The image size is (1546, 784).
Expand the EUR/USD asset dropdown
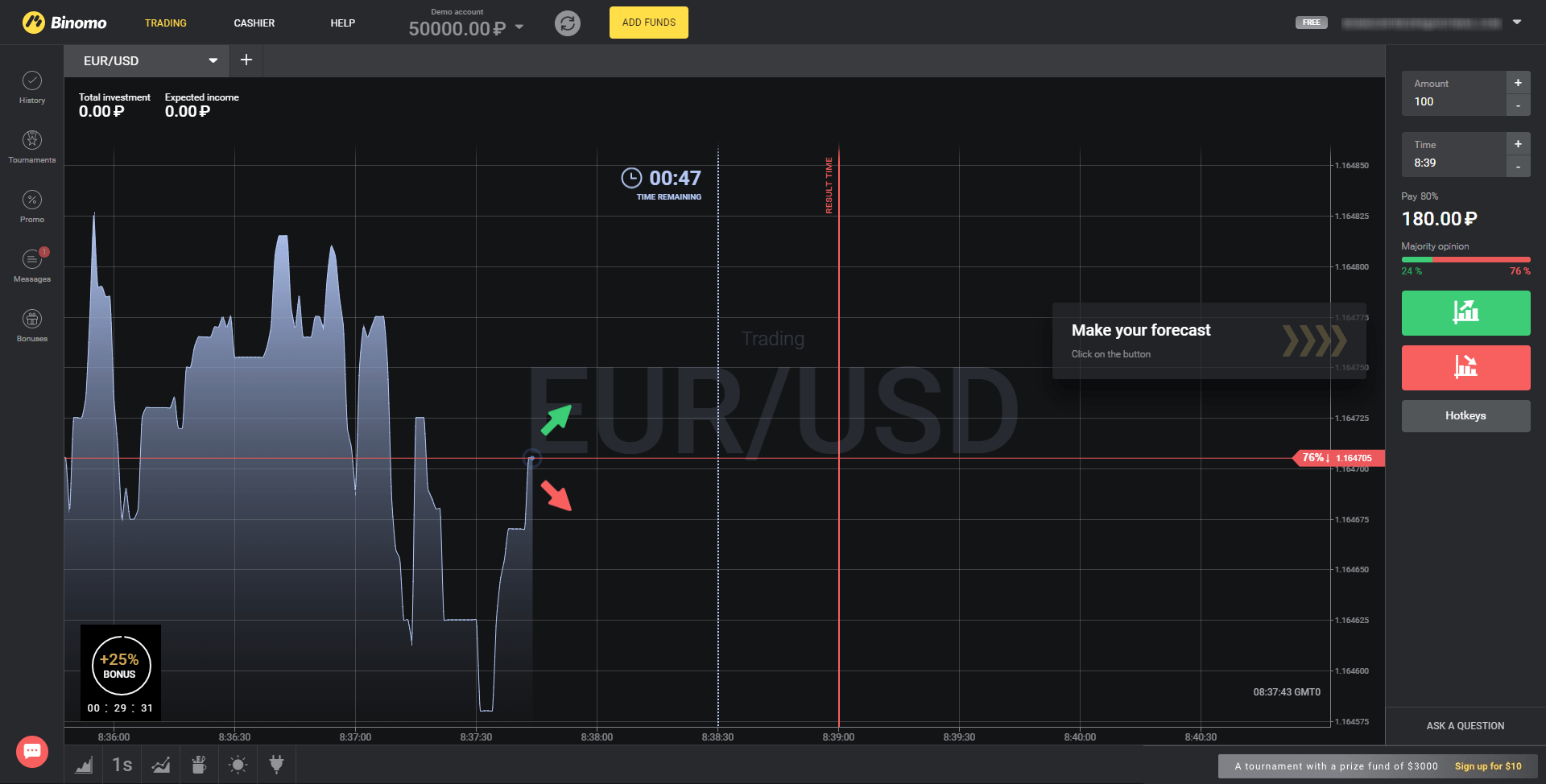pyautogui.click(x=213, y=61)
